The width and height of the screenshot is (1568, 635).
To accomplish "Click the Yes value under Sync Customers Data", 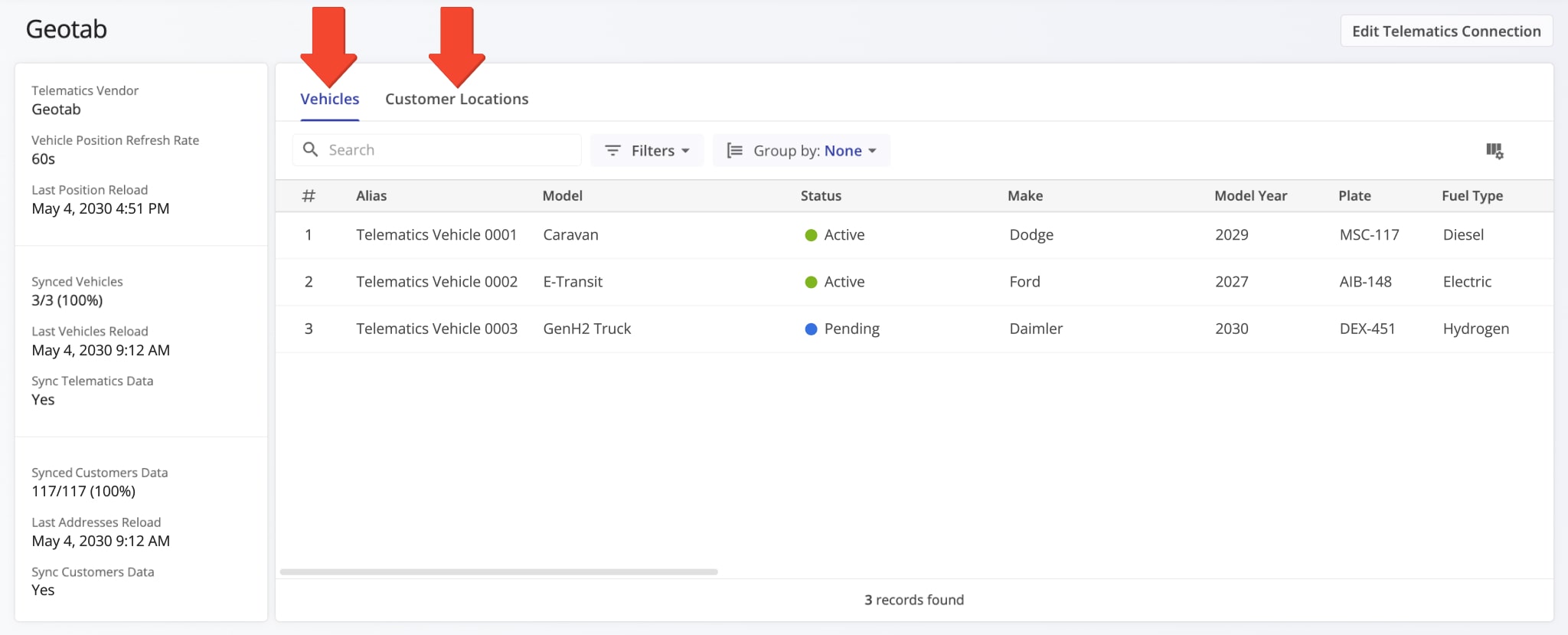I will 43,591.
